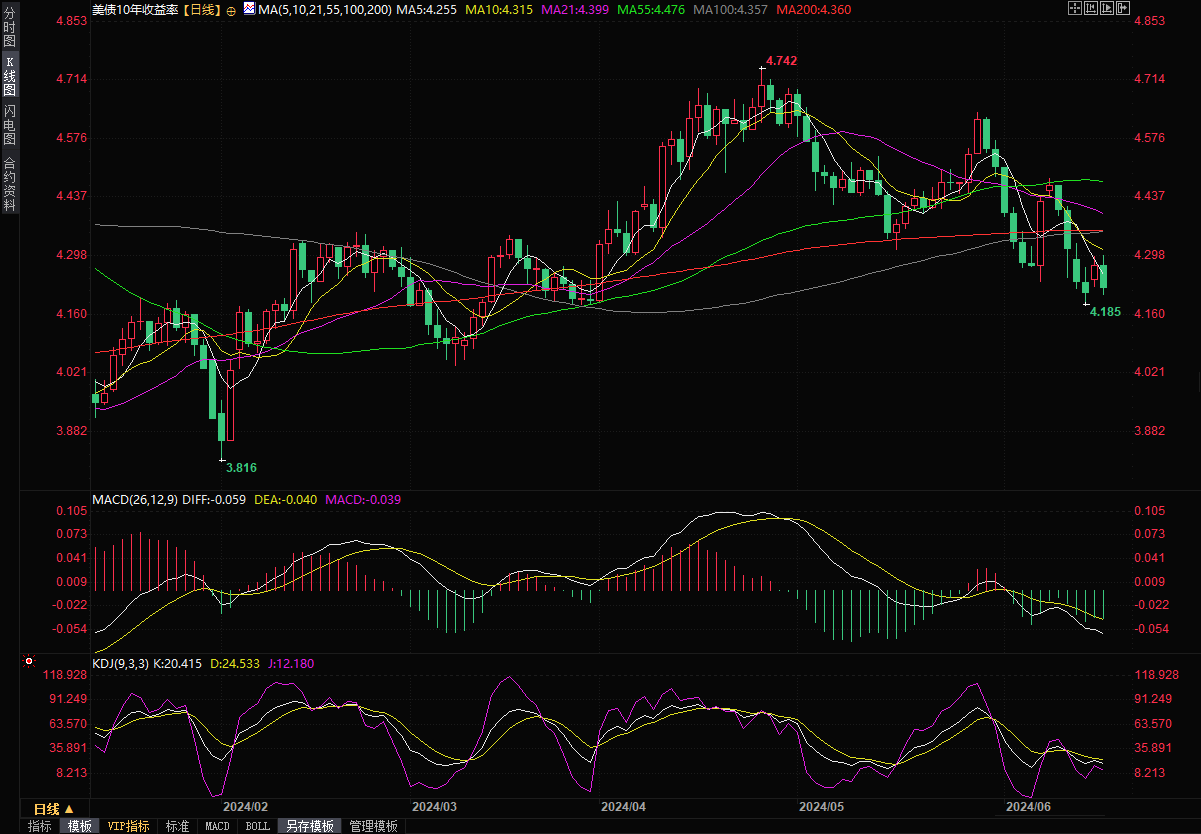Select the 模板 bottom tab
Viewport: 1201px width, 834px height.
[x=79, y=826]
